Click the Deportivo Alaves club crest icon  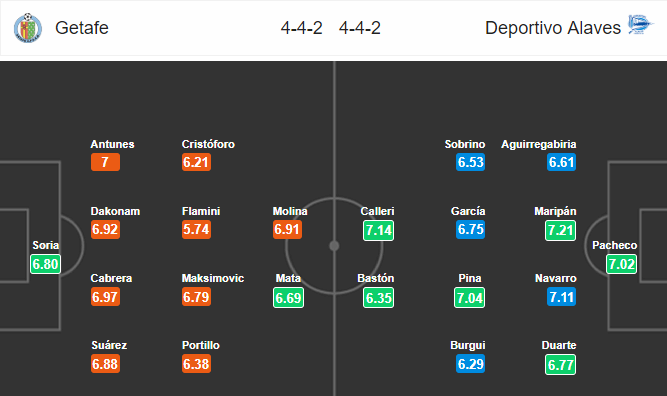[640, 24]
